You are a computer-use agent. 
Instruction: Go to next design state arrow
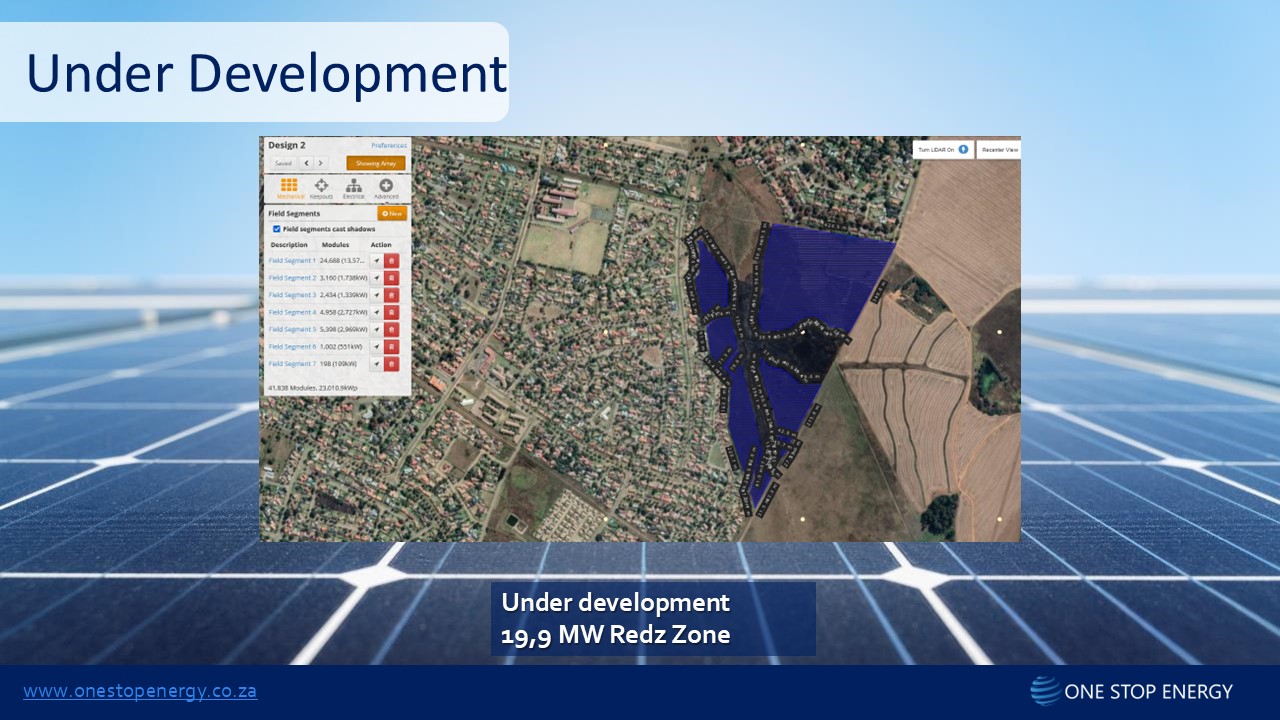[x=320, y=163]
